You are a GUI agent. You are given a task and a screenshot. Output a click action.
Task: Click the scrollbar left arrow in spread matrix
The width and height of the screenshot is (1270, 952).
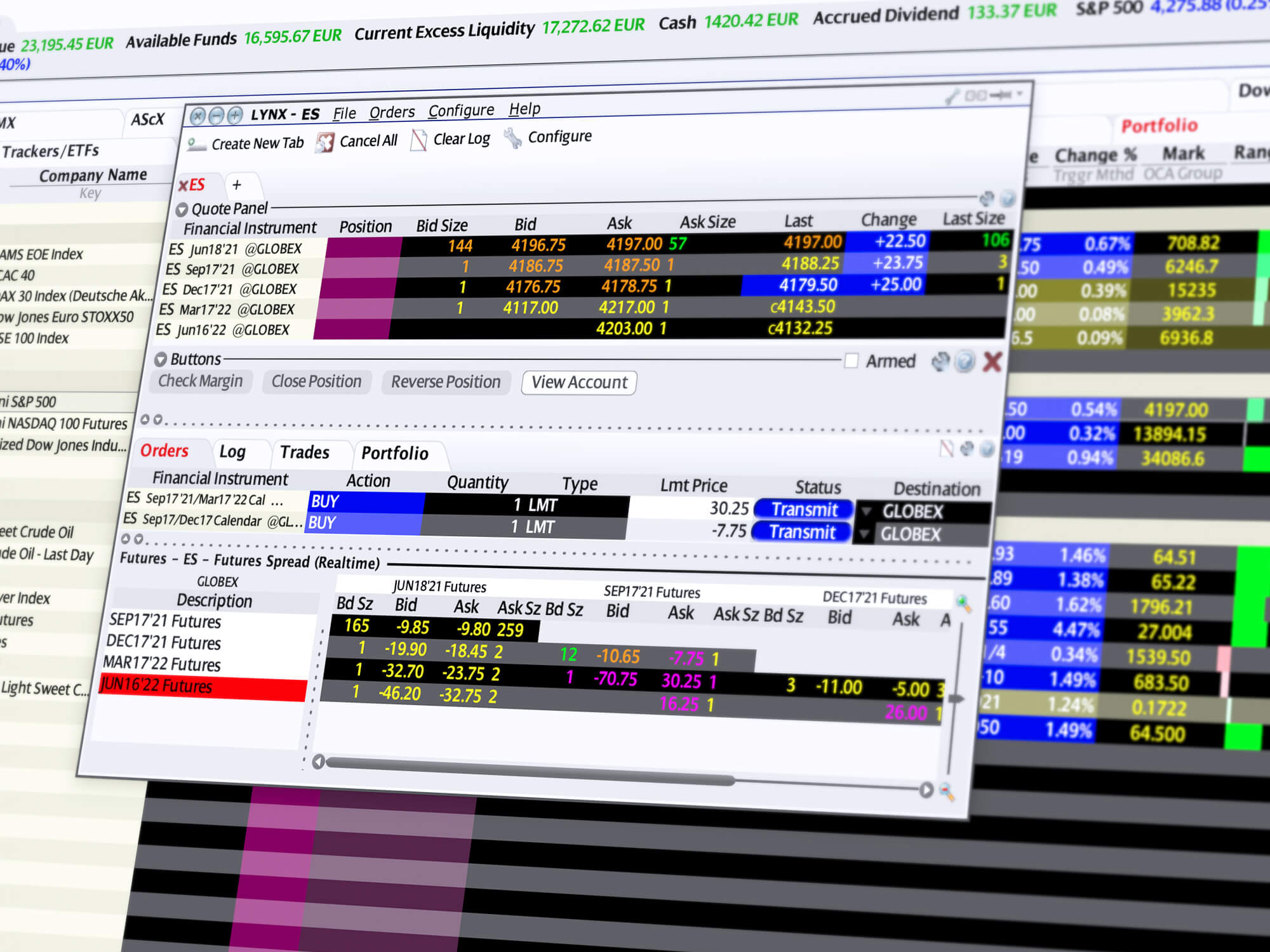pyautogui.click(x=319, y=762)
